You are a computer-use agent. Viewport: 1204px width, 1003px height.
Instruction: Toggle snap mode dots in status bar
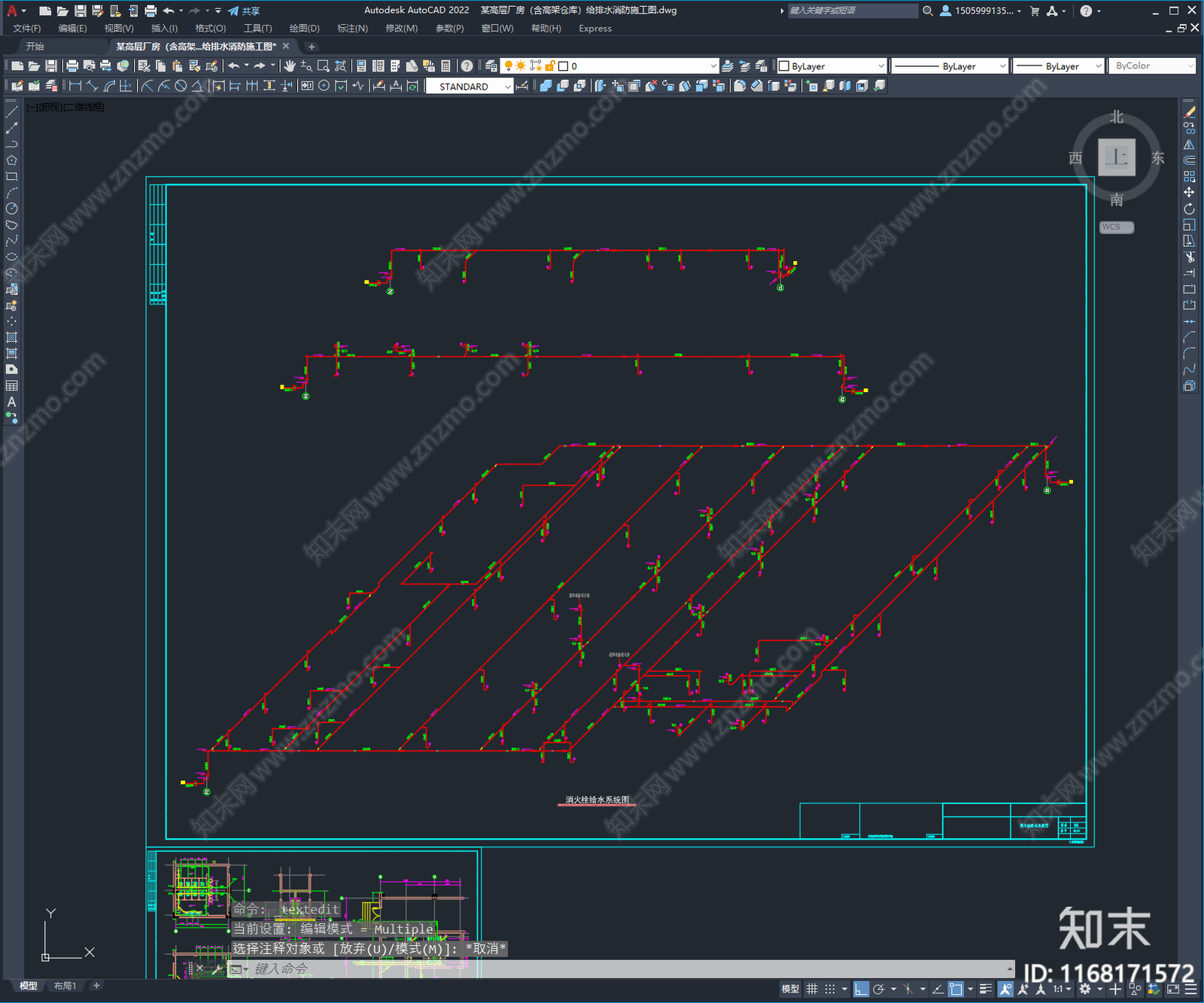[x=829, y=989]
